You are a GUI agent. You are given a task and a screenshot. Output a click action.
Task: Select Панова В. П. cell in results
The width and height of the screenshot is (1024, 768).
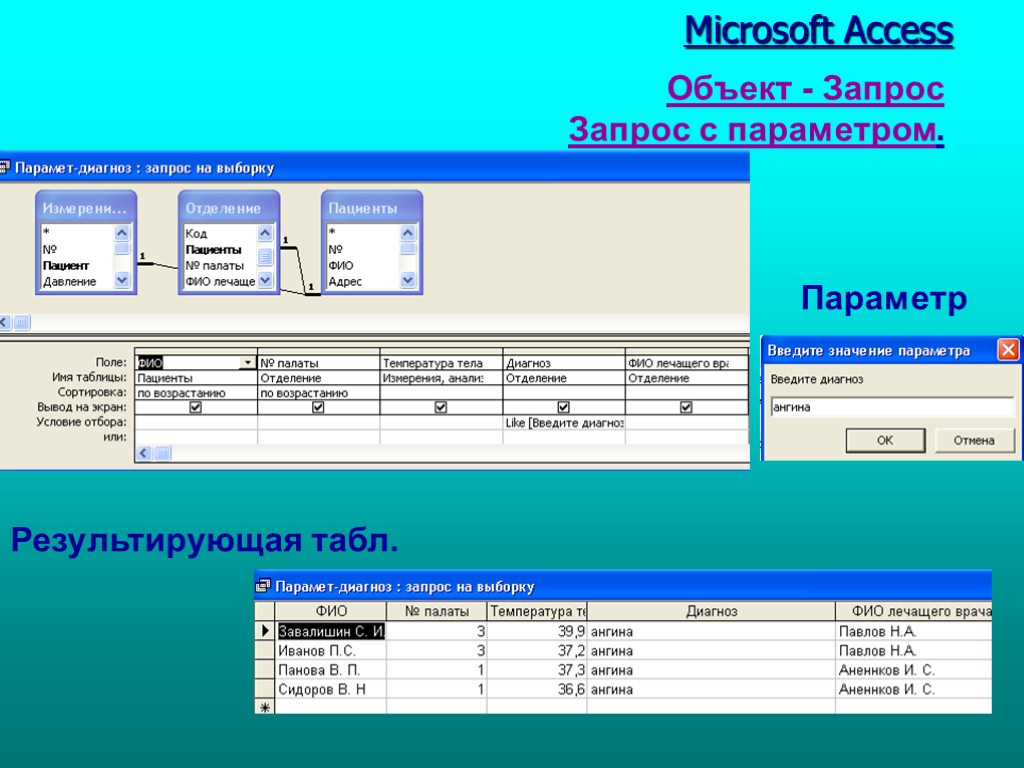click(x=330, y=670)
